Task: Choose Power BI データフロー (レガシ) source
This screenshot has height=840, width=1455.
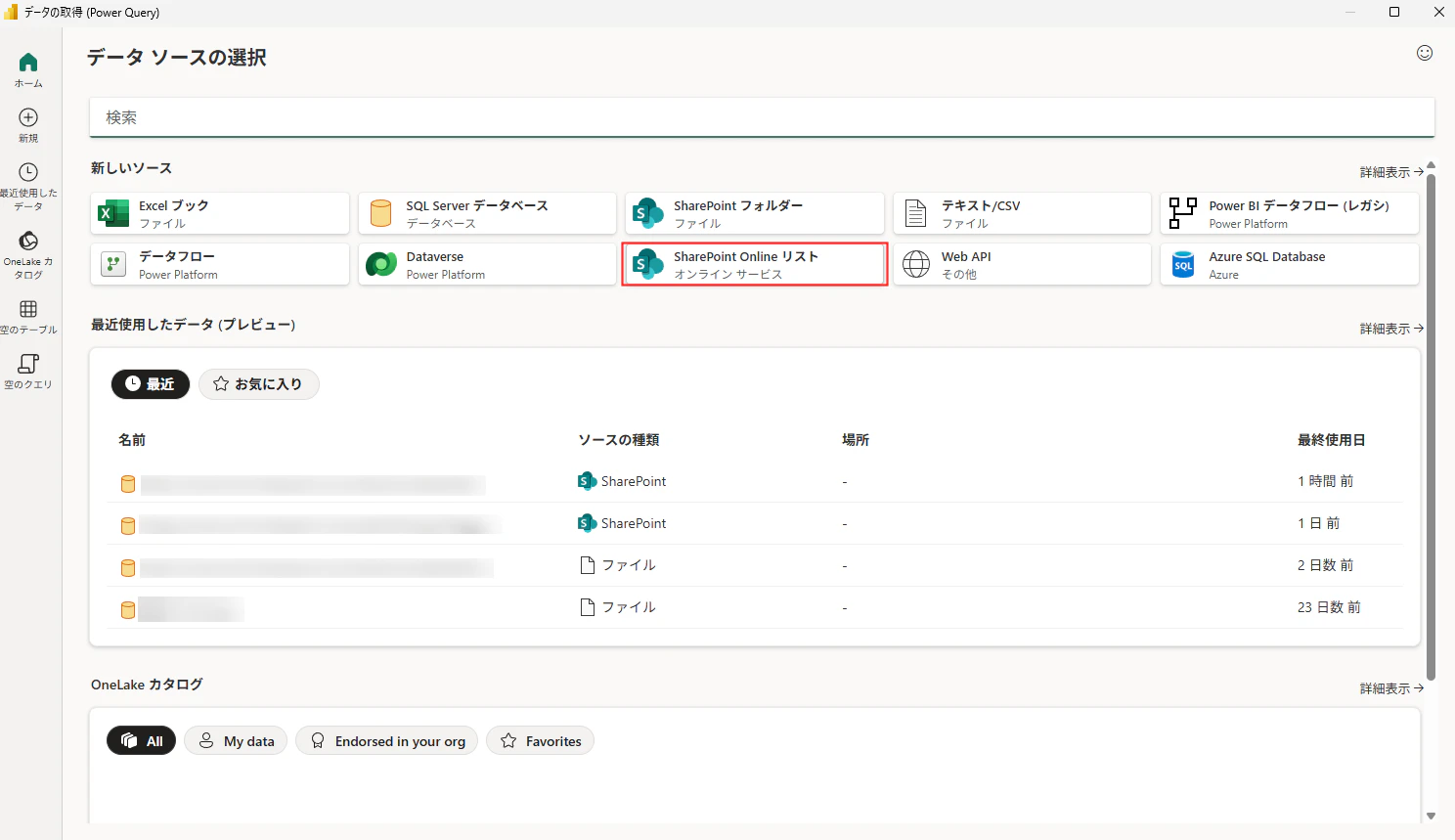Action: 1290,213
